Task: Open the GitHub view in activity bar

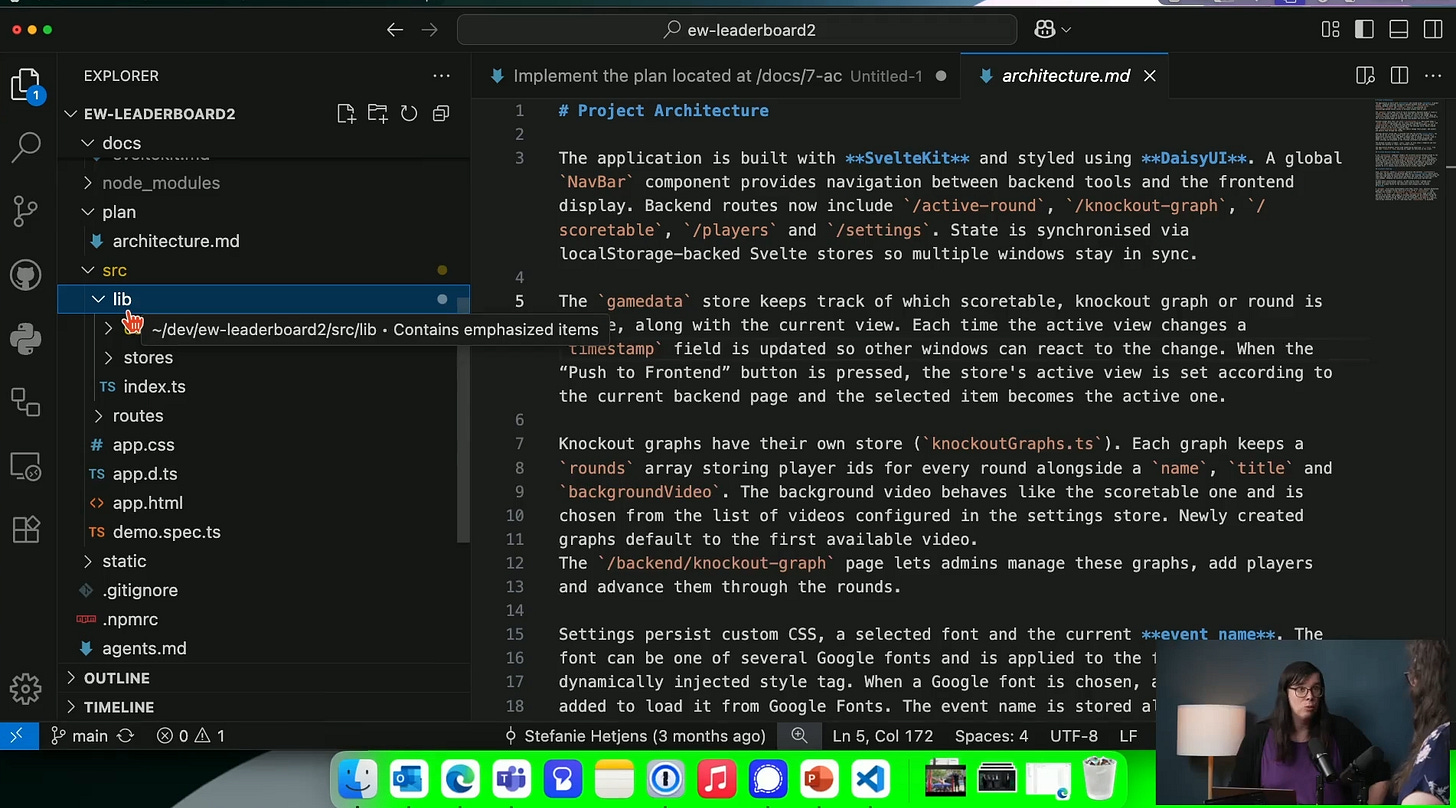Action: click(x=26, y=275)
